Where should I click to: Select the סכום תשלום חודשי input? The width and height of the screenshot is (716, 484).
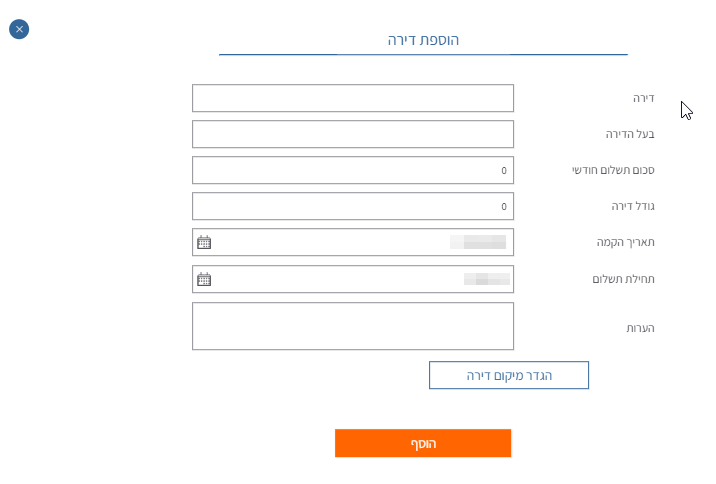point(352,170)
